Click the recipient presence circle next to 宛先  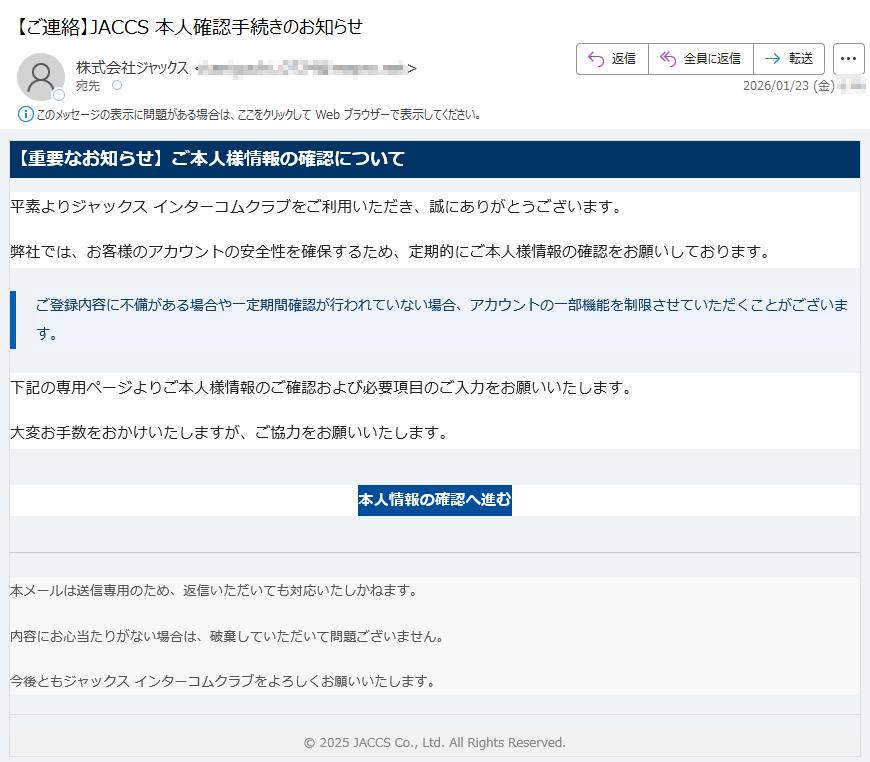click(117, 86)
